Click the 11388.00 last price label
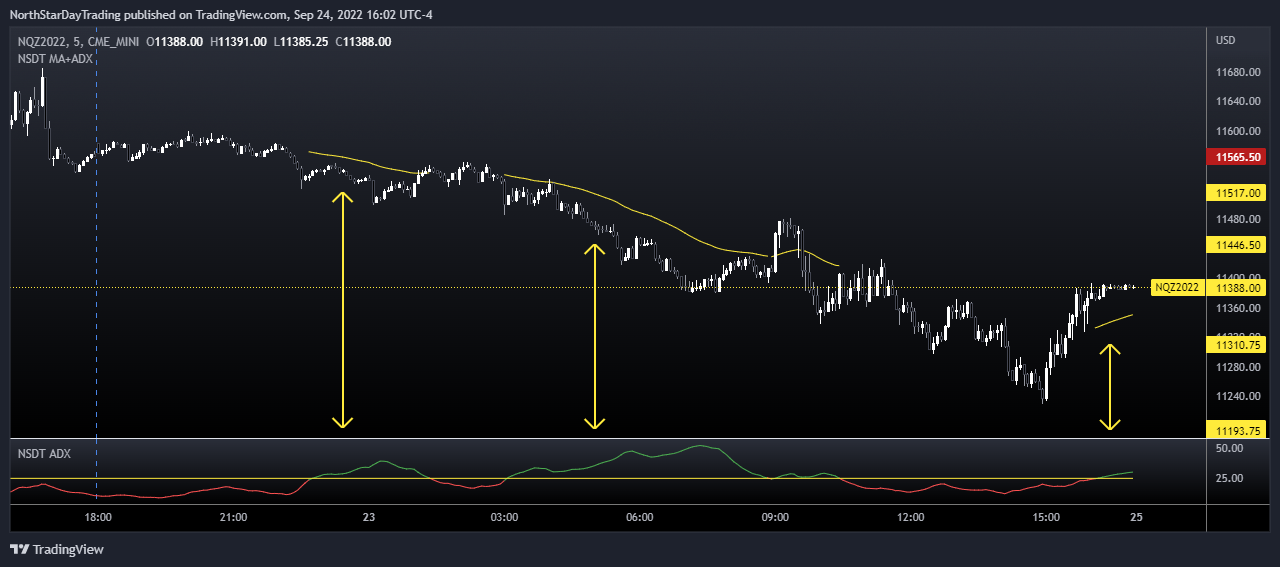The width and height of the screenshot is (1280, 567). pyautogui.click(x=1238, y=287)
